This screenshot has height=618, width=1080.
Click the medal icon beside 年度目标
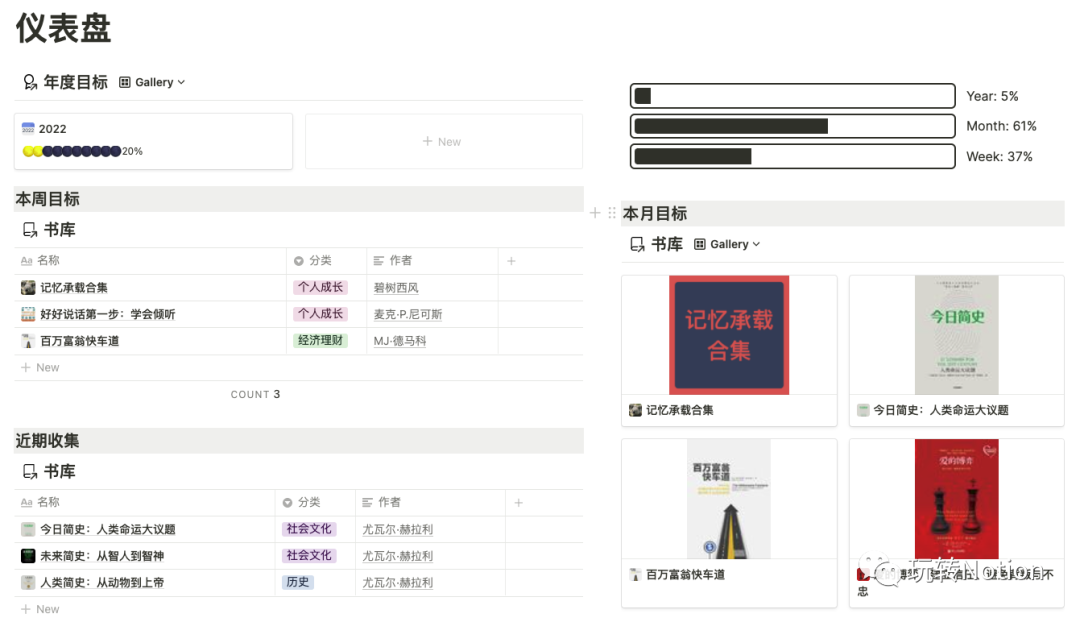tap(29, 82)
